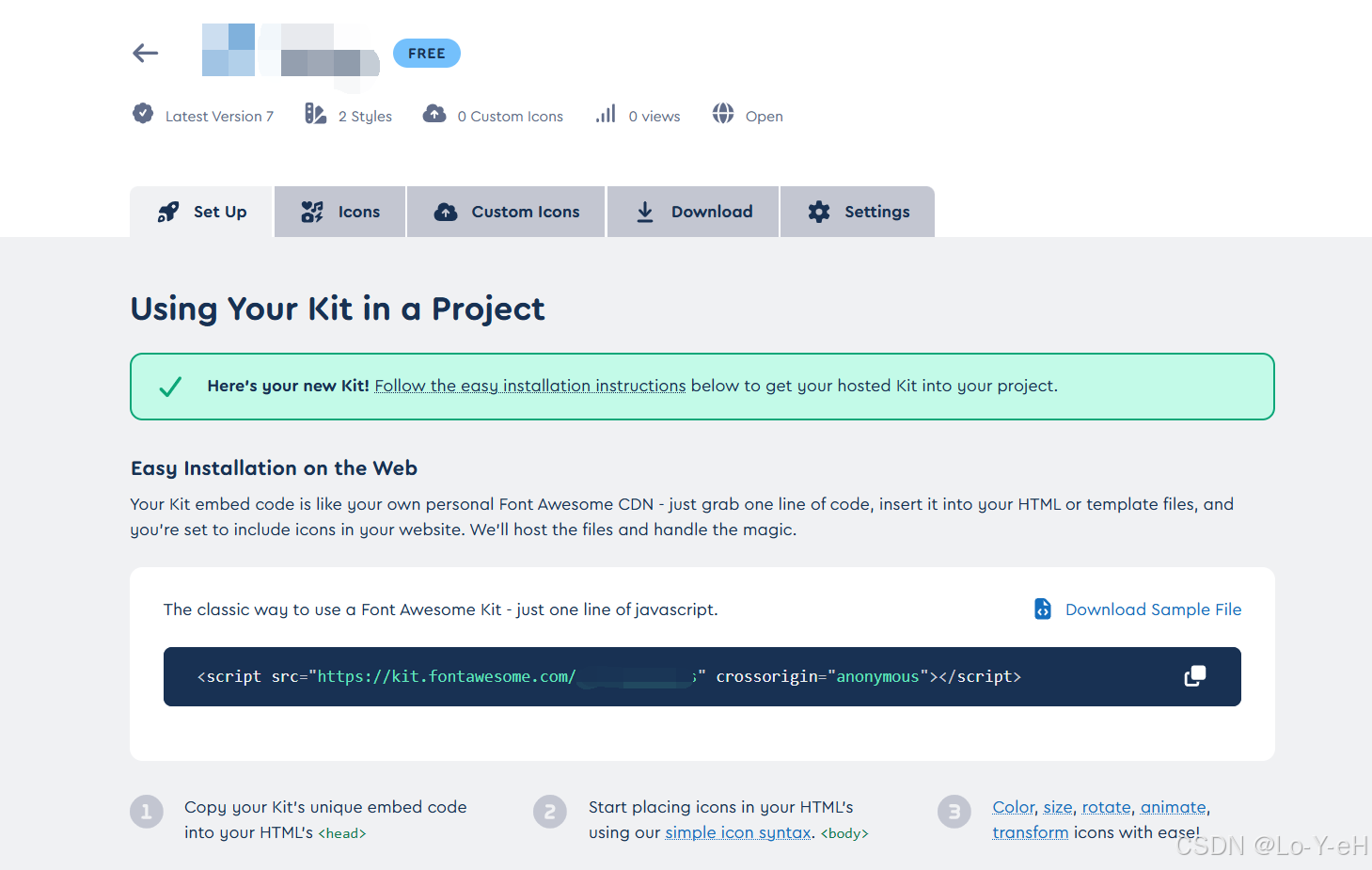Go back using the left arrow icon
This screenshot has height=870, width=1372.
pos(145,54)
